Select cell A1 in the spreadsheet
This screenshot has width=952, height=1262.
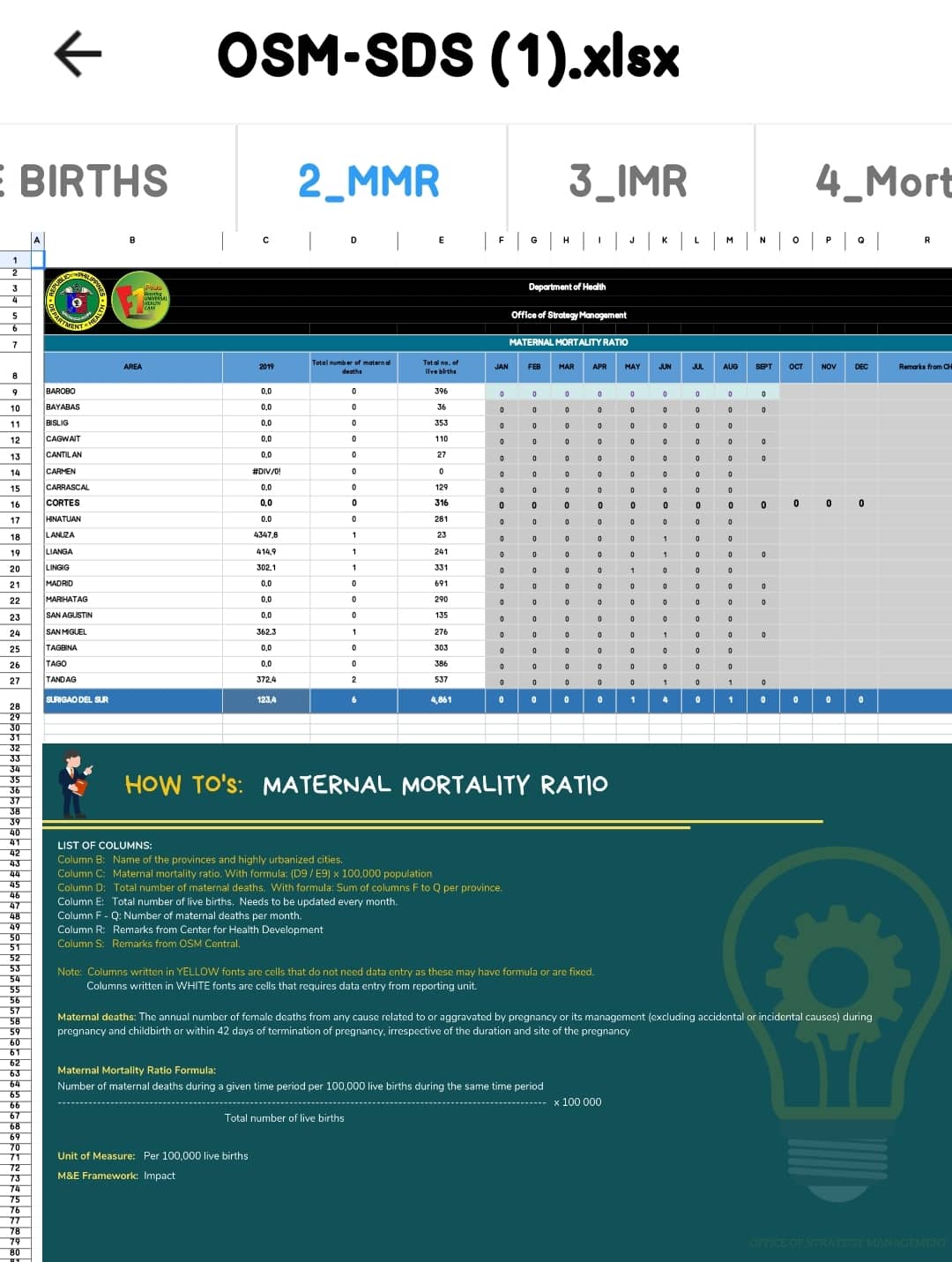point(37,259)
